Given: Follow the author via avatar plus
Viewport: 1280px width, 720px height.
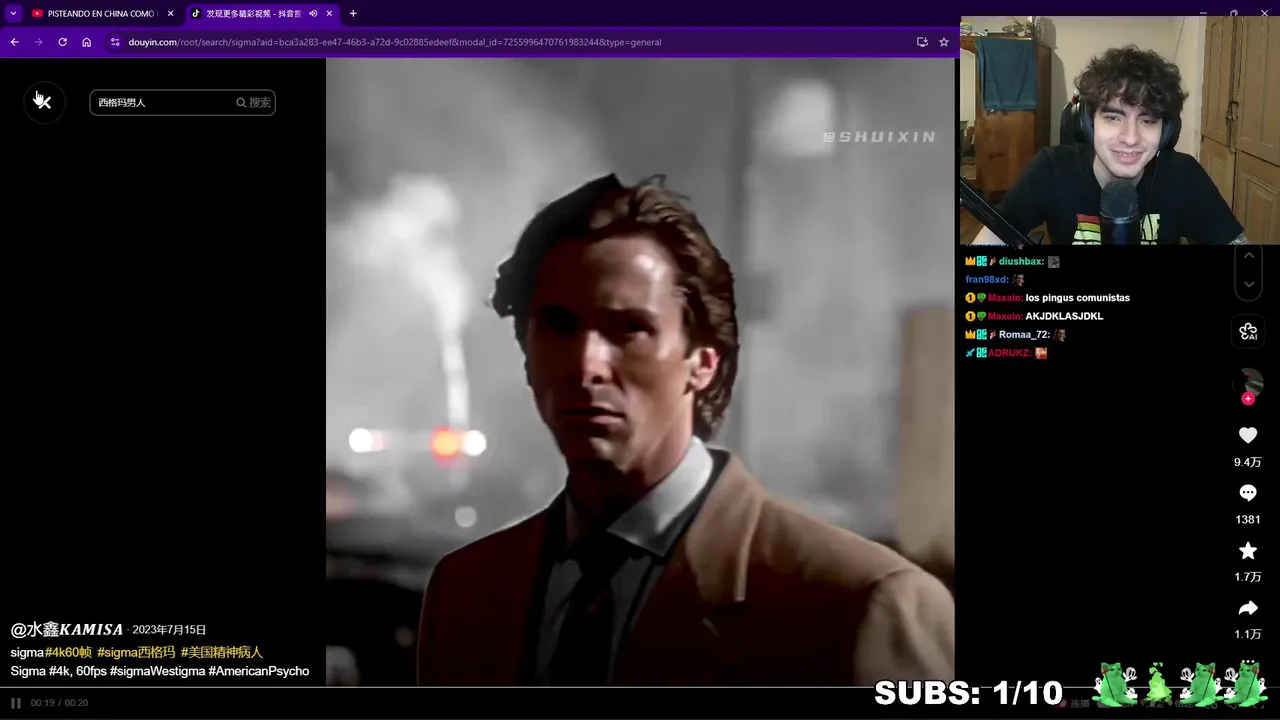Looking at the screenshot, I should tap(1248, 399).
